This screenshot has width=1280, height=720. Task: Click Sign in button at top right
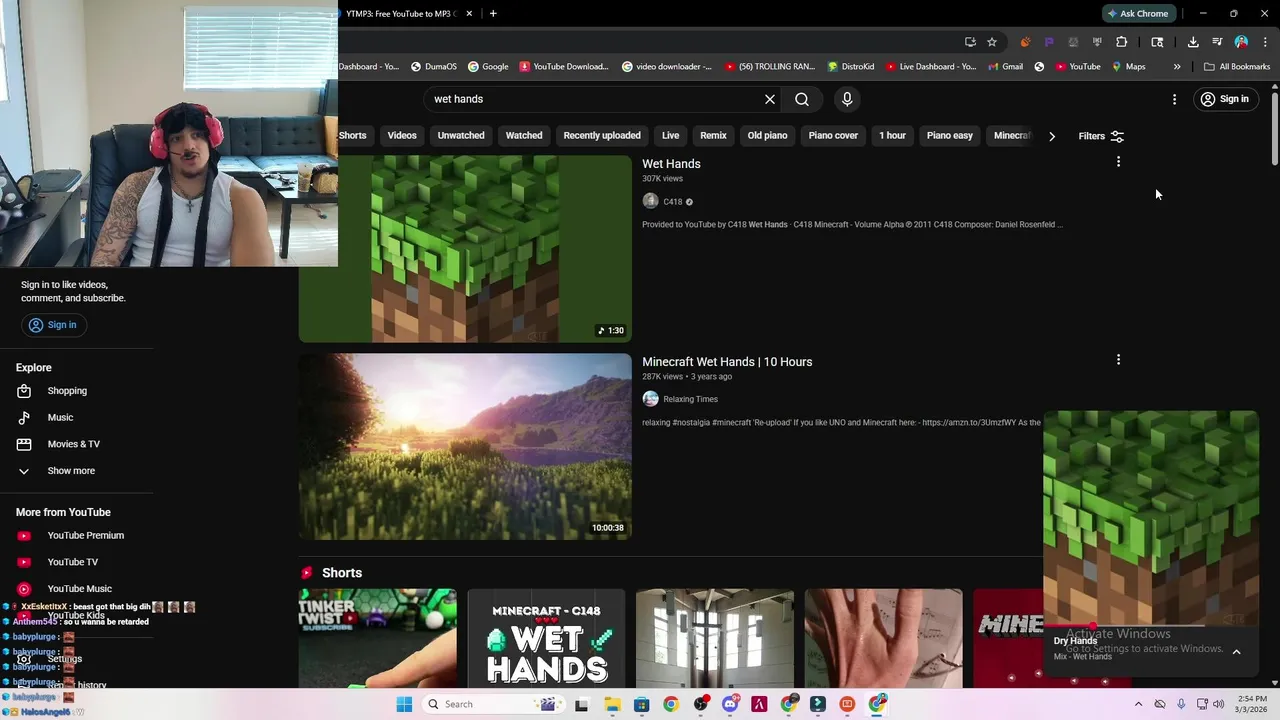[1225, 99]
